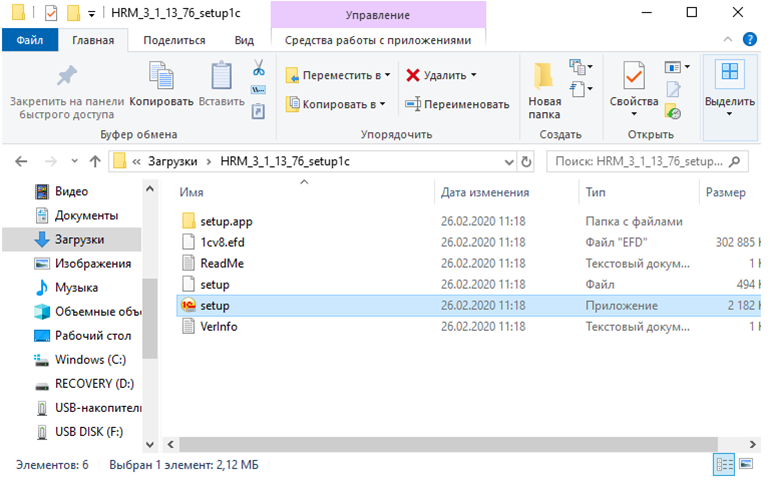Image resolution: width=774 pixels, height=483 pixels.
Task: Refresh the current folder view
Action: [527, 161]
